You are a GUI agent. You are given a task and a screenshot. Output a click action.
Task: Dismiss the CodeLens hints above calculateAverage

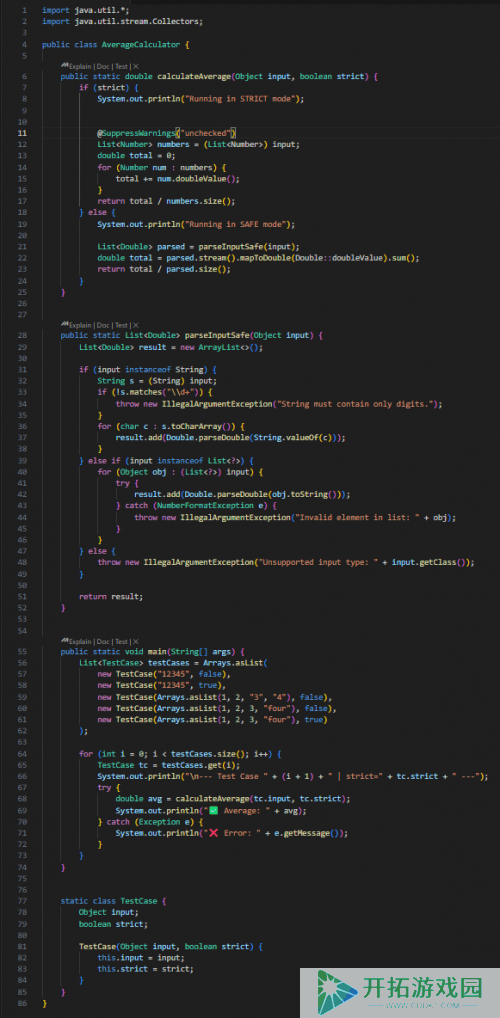tap(136, 66)
